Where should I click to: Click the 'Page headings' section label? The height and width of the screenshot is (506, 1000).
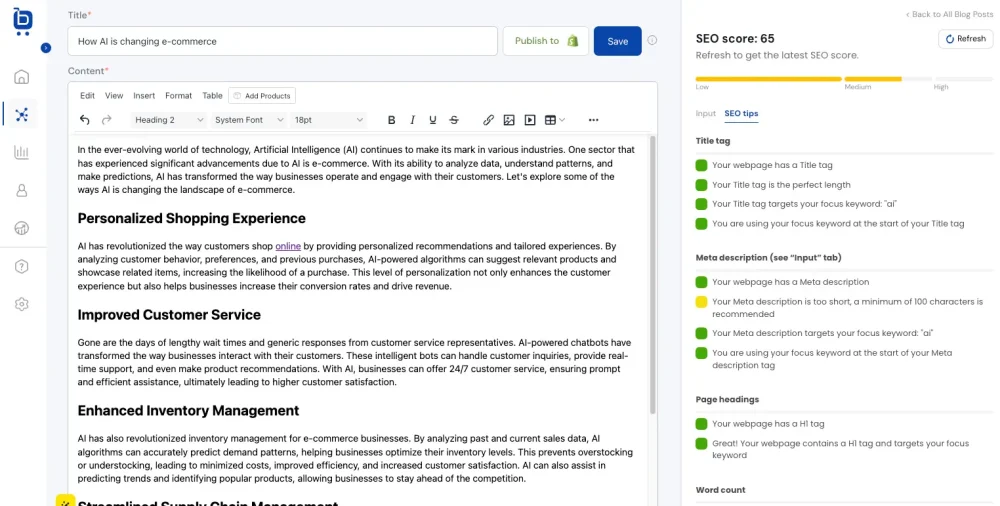pyautogui.click(x=728, y=399)
